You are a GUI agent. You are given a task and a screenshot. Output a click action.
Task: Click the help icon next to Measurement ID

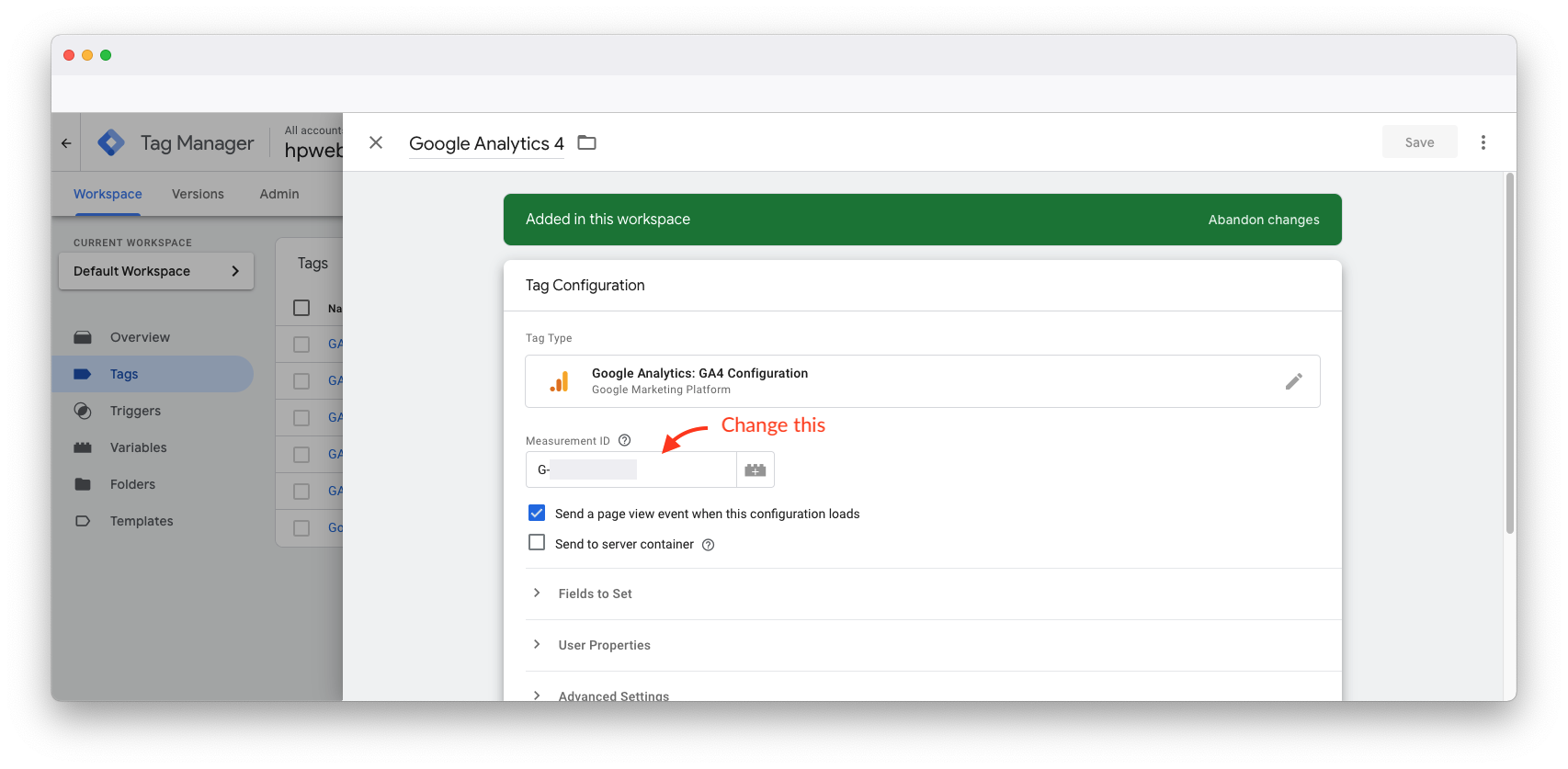point(625,440)
